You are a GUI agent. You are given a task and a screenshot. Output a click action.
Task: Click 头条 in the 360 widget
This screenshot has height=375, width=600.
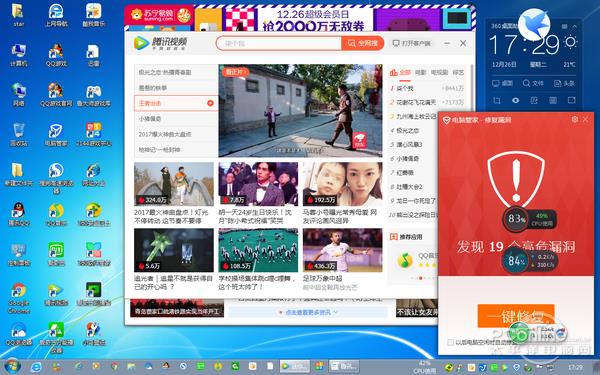click(564, 83)
